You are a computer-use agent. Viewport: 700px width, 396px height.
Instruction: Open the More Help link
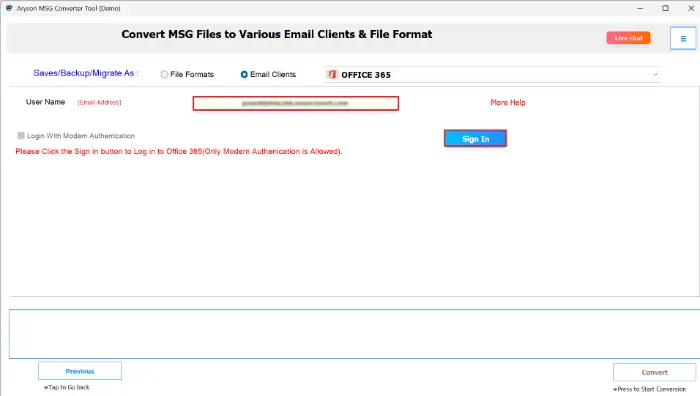508,102
